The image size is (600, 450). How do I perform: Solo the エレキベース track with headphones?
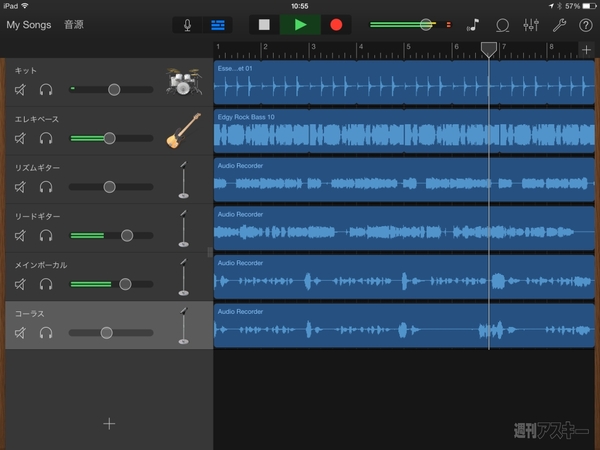(45, 138)
